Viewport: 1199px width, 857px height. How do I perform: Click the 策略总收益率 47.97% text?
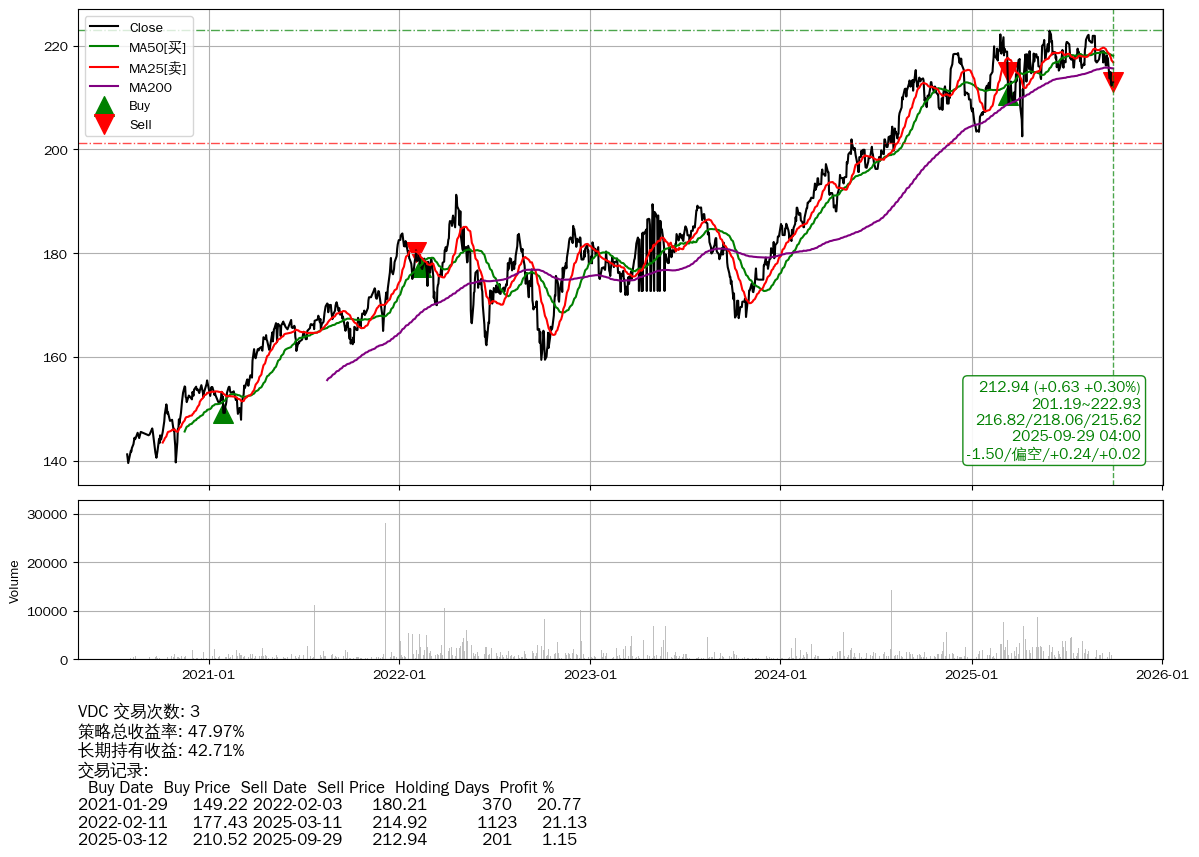pyautogui.click(x=161, y=731)
